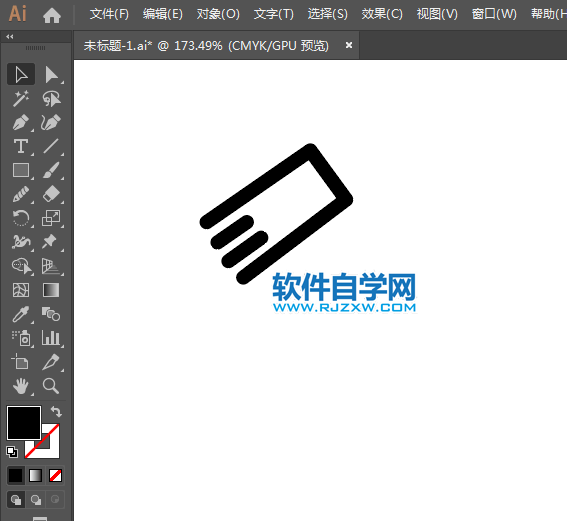Select the Blend tool

coord(51,314)
